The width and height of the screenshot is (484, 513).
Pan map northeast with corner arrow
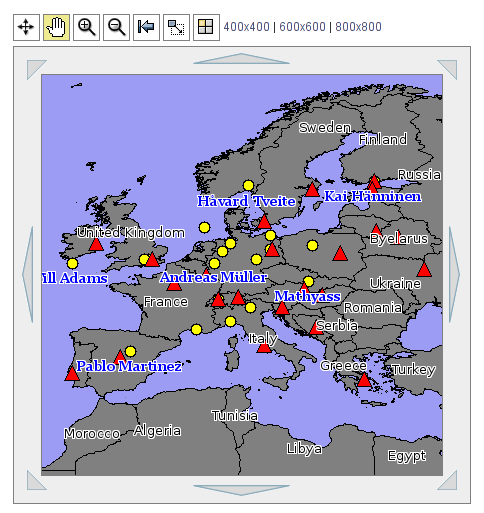click(x=449, y=68)
